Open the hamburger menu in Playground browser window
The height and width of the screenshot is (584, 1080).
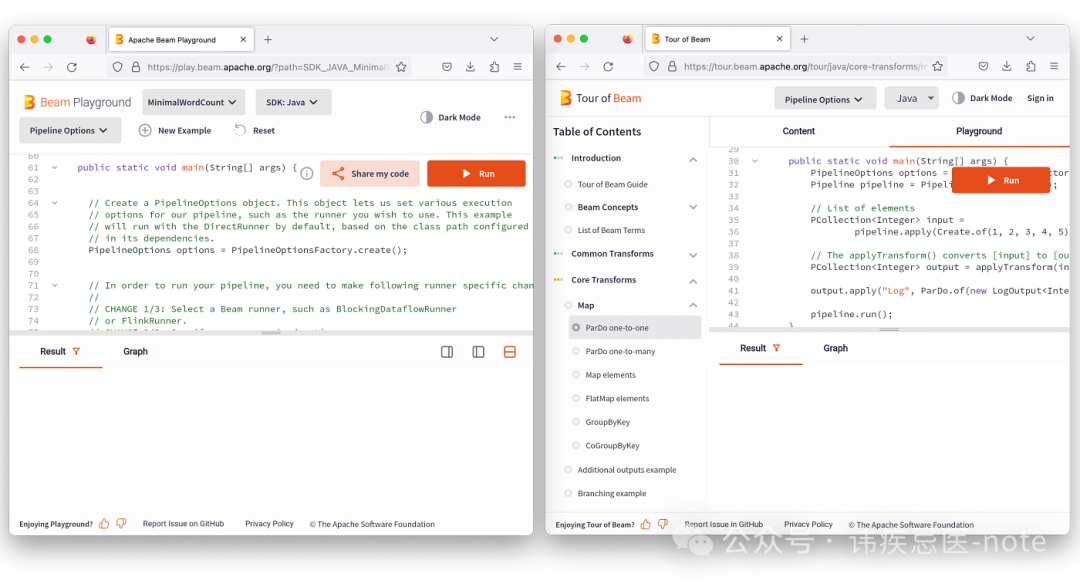pyautogui.click(x=517, y=67)
